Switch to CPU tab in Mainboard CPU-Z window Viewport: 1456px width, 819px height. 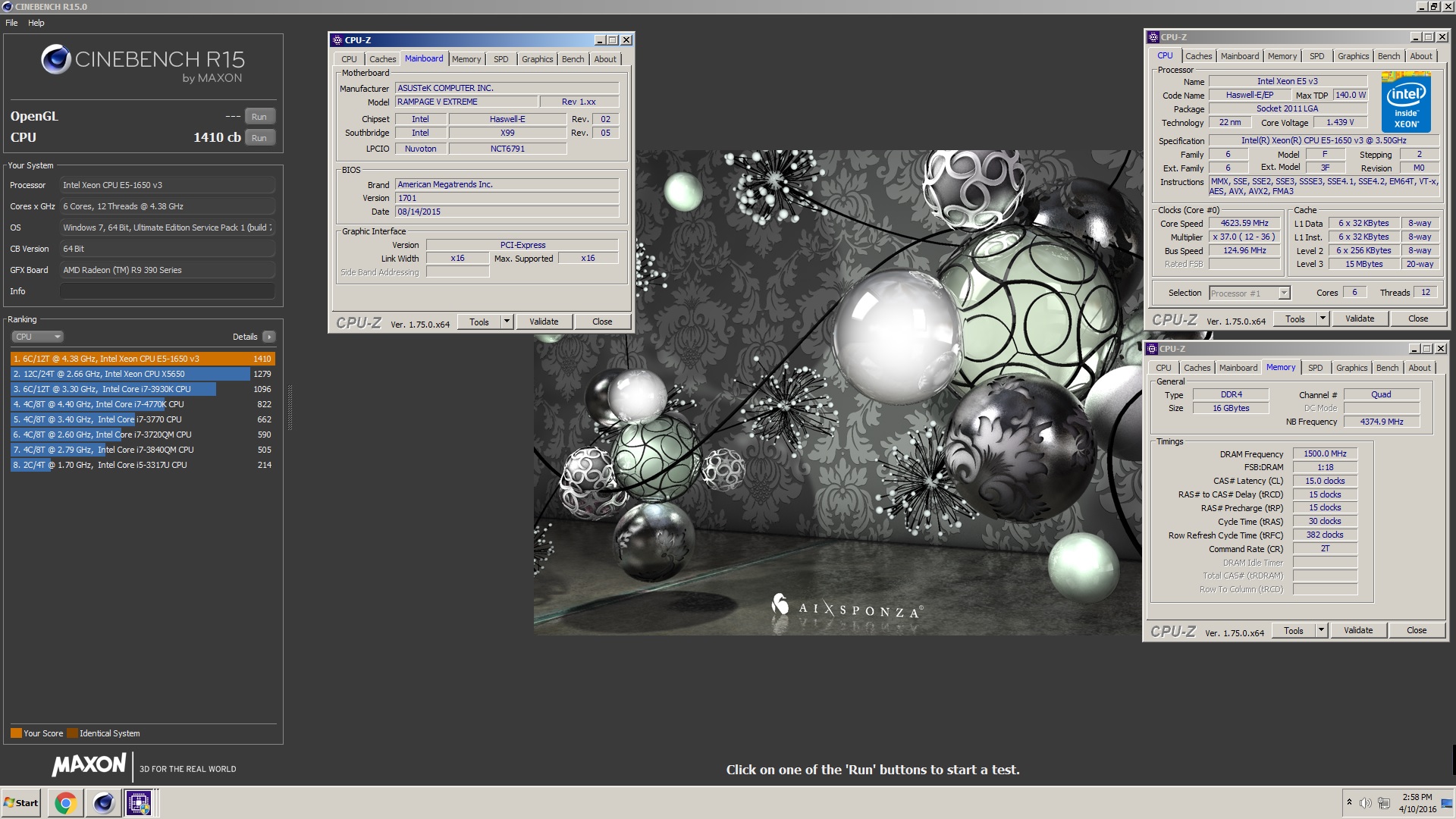[349, 59]
